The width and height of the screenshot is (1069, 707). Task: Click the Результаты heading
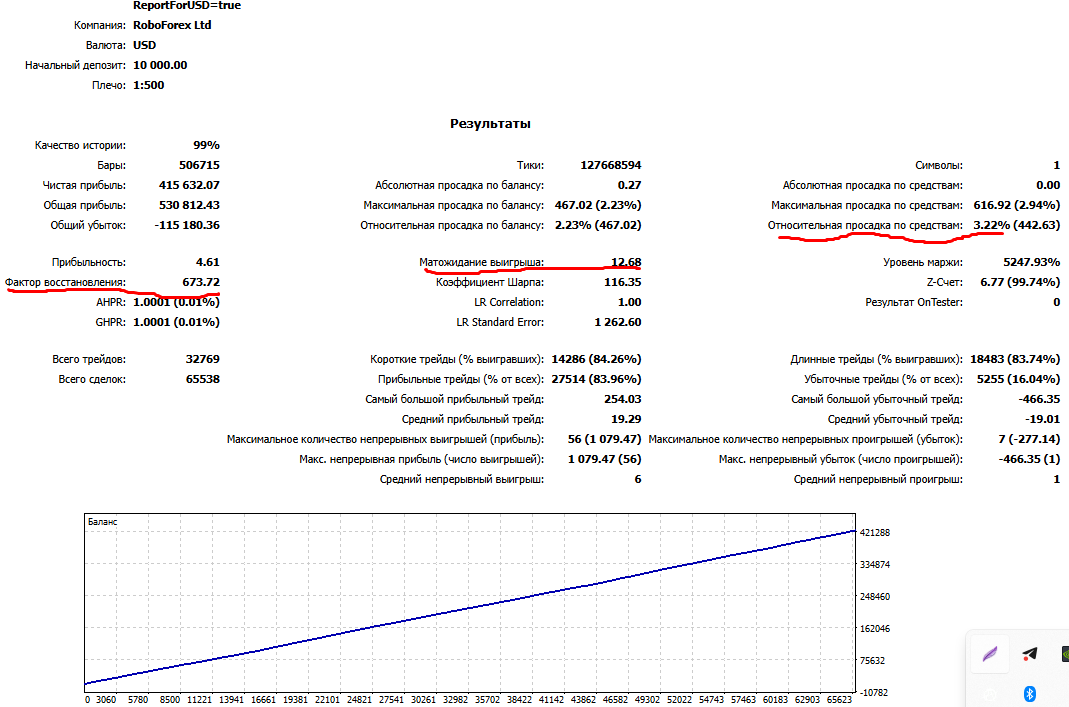pyautogui.click(x=490, y=123)
